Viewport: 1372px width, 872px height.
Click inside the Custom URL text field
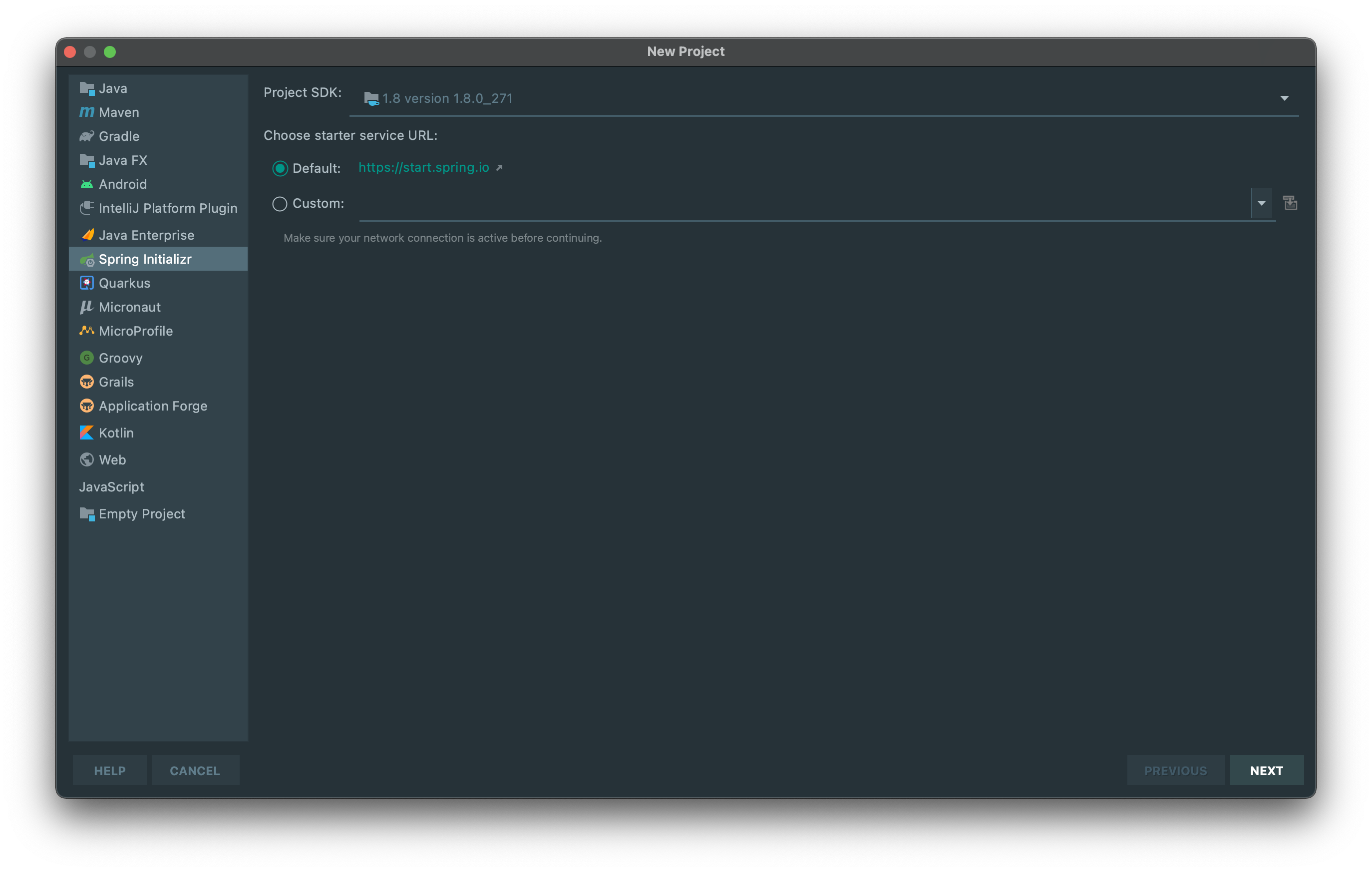click(798, 203)
